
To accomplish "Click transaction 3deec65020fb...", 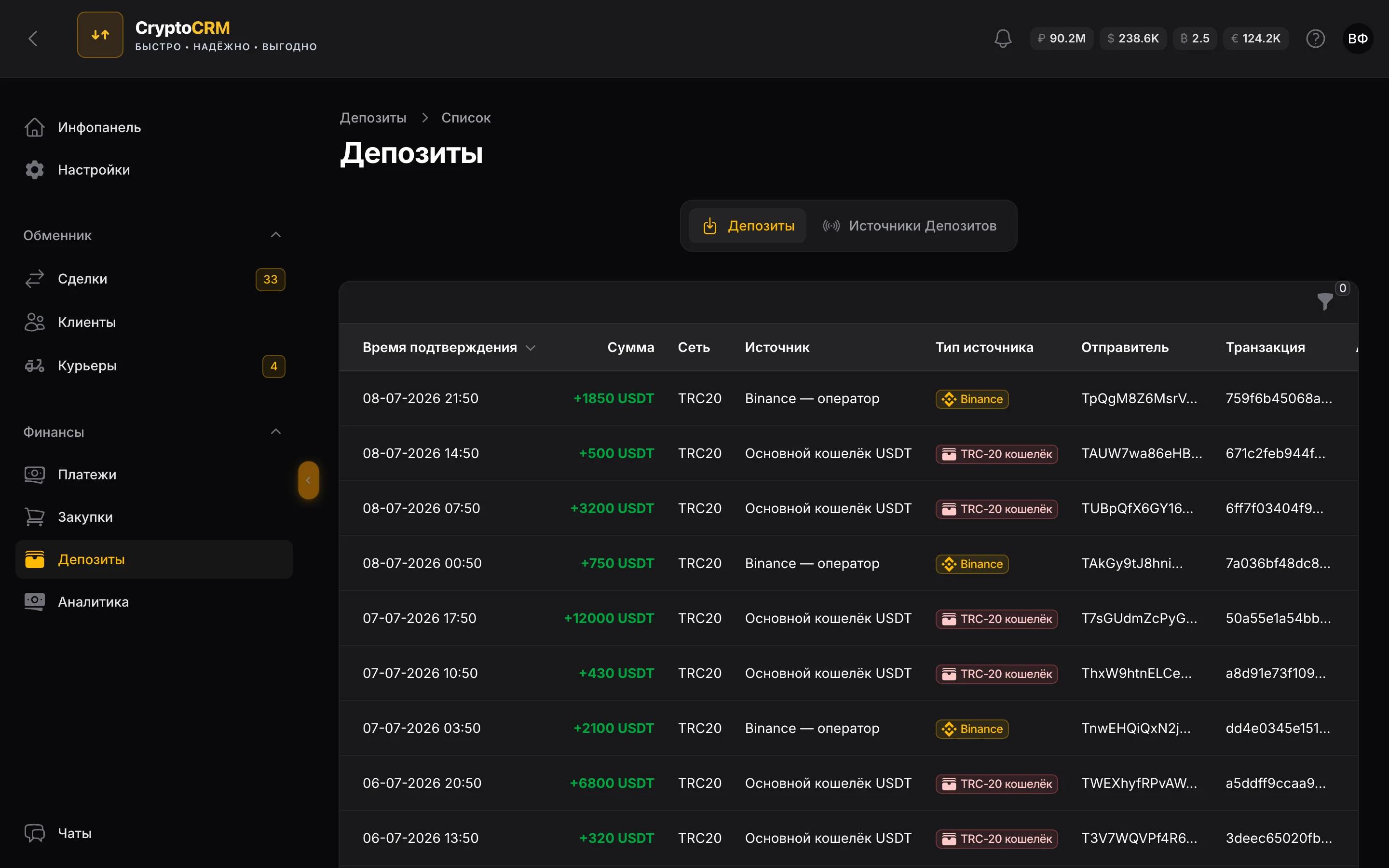I will point(1278,838).
